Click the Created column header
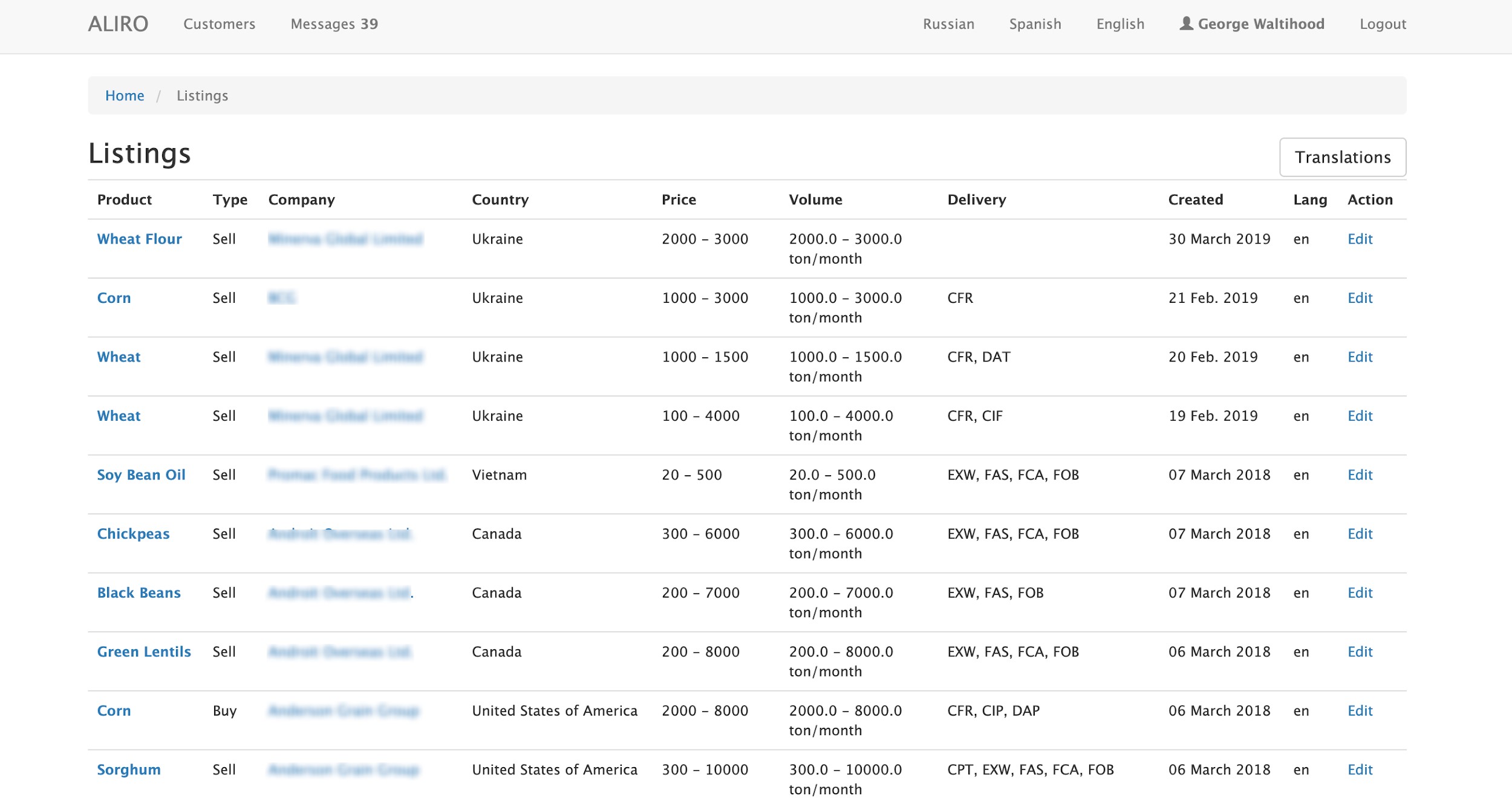 click(x=1196, y=199)
